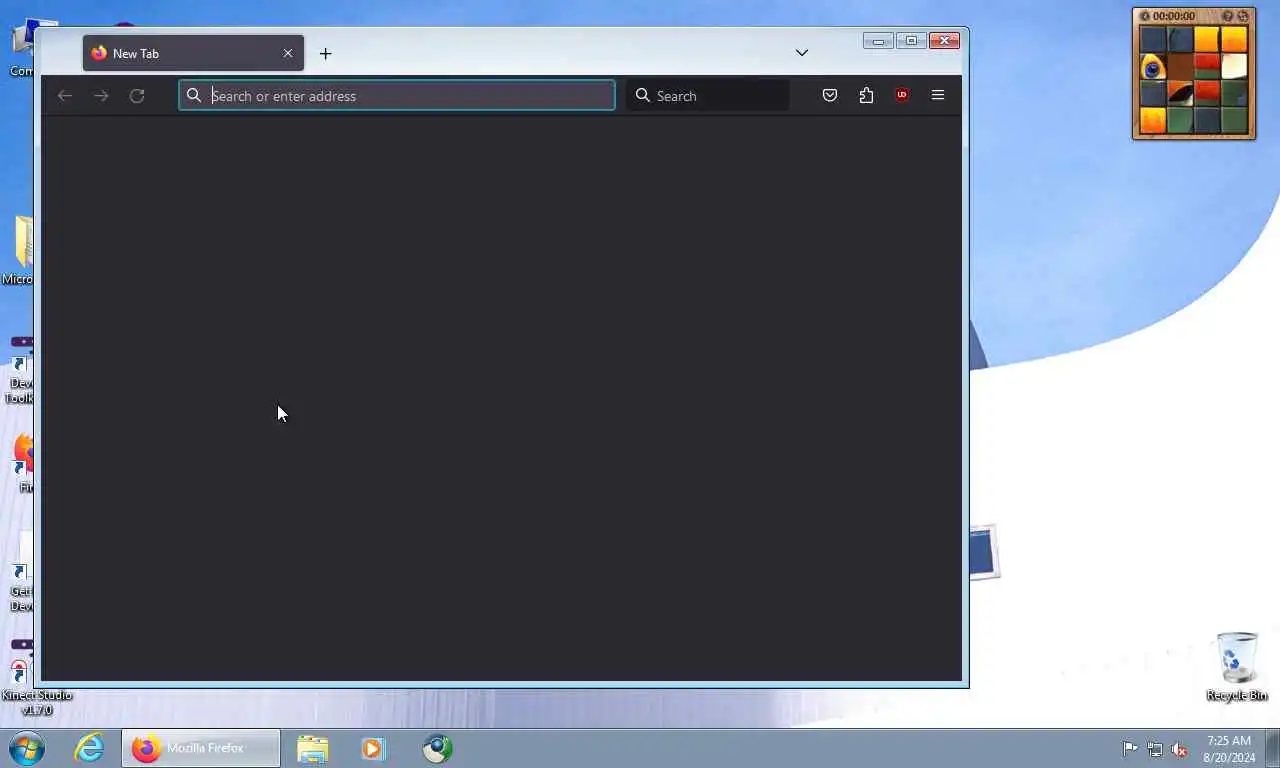Viewport: 1280px width, 768px height.
Task: Open the uBlock Origin shield icon
Action: [x=902, y=95]
